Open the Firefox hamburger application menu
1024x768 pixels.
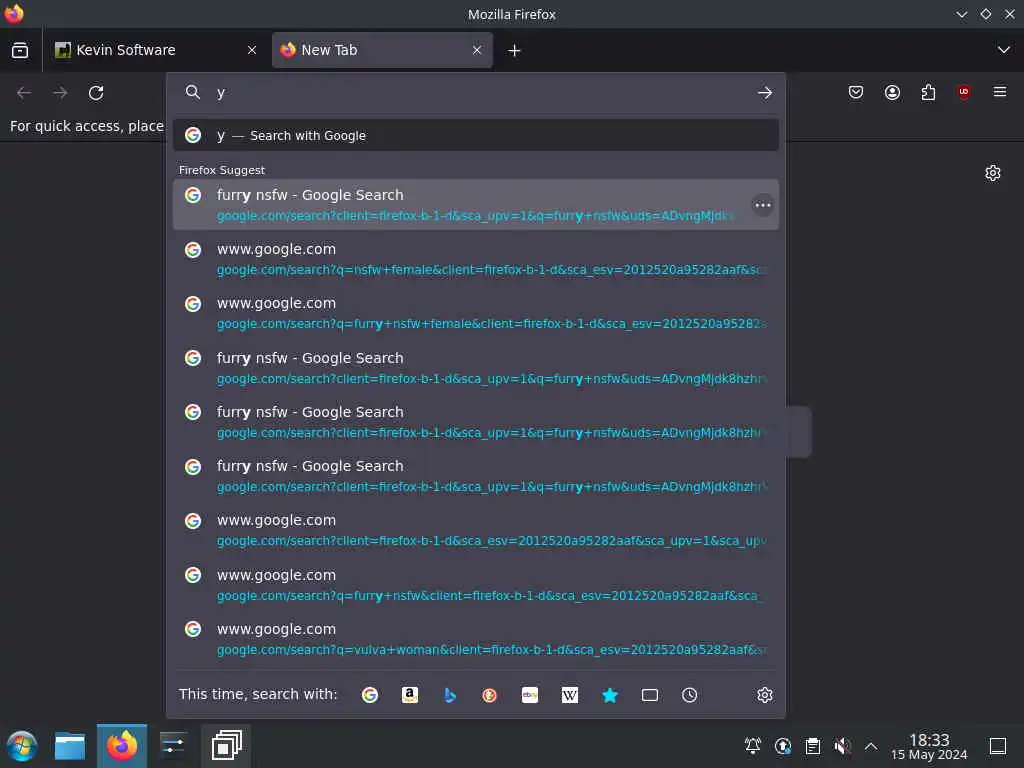point(1000,93)
